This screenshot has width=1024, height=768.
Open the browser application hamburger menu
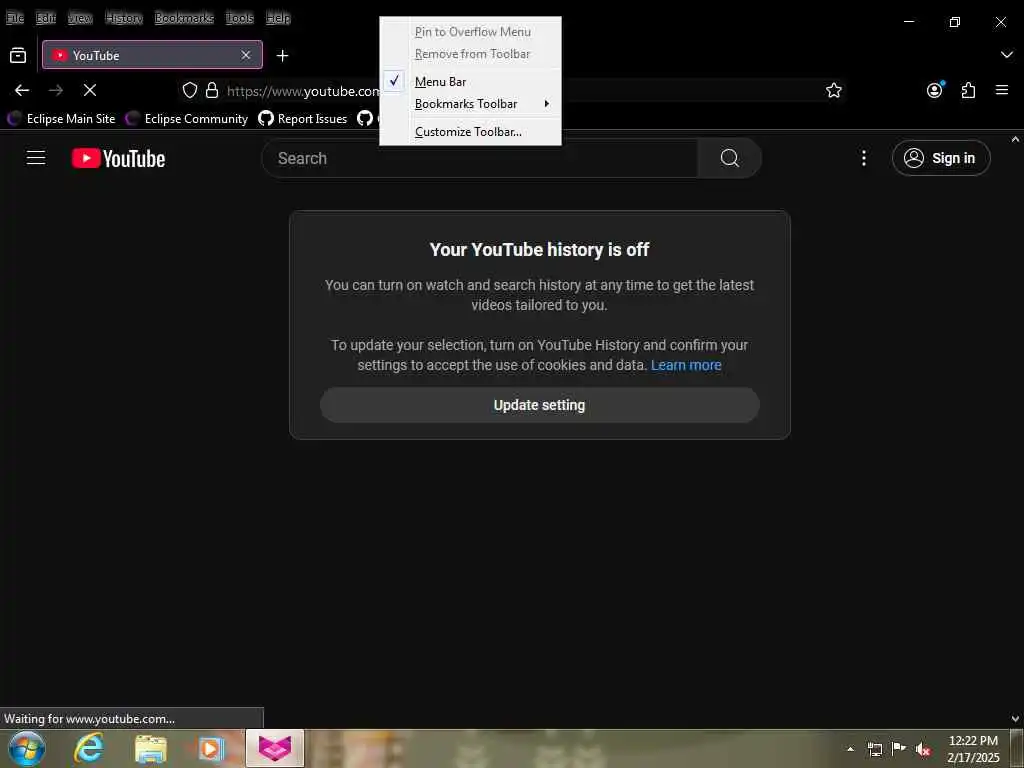1002,90
